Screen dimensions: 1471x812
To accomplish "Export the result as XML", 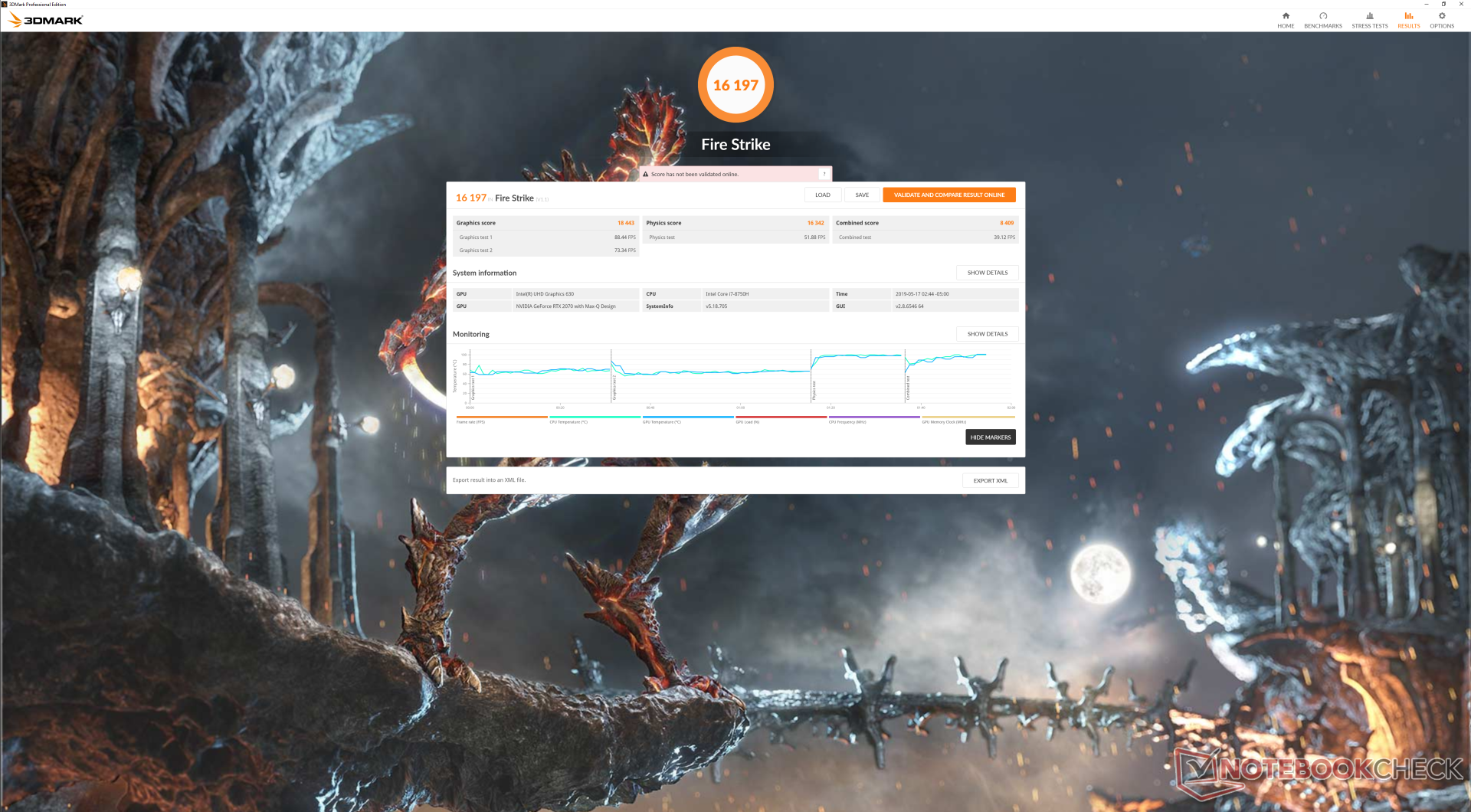I will coord(991,480).
